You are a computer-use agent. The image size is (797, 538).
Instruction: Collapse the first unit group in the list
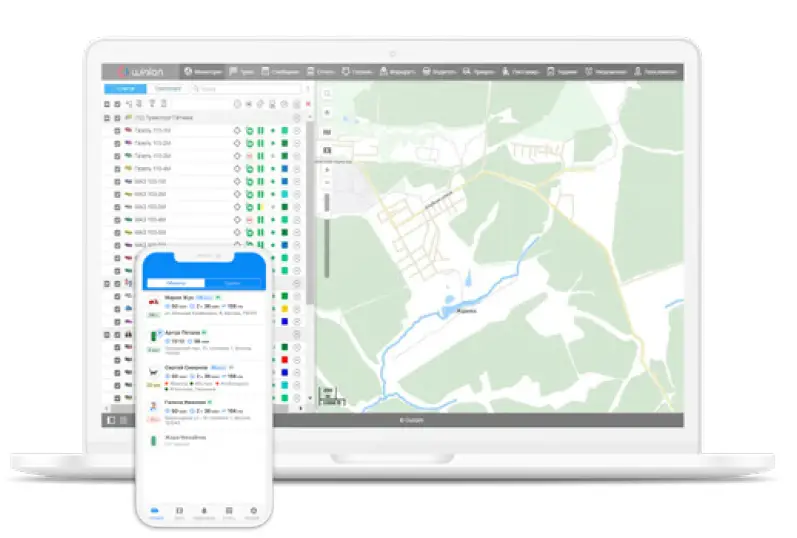pos(107,118)
